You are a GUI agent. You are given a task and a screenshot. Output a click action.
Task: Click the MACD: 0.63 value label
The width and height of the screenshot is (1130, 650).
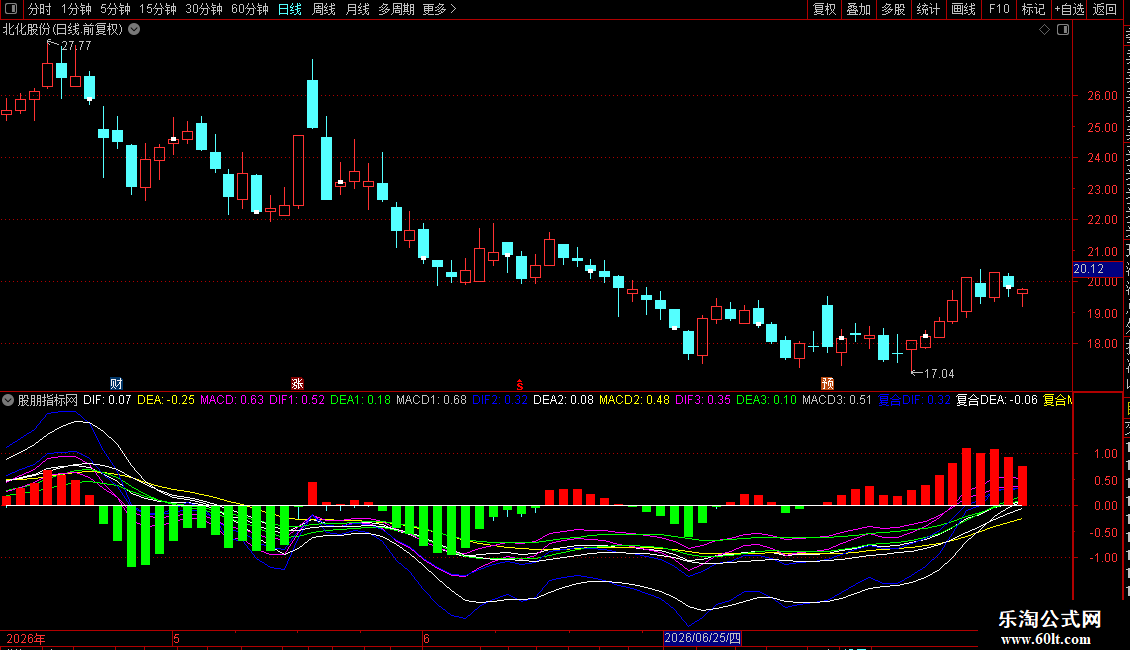point(232,400)
